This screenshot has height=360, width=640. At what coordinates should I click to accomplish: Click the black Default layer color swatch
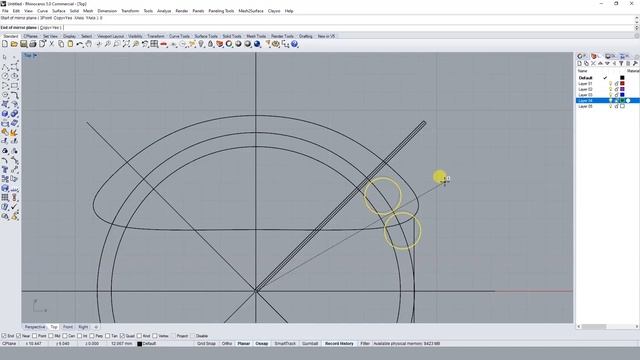(x=622, y=78)
